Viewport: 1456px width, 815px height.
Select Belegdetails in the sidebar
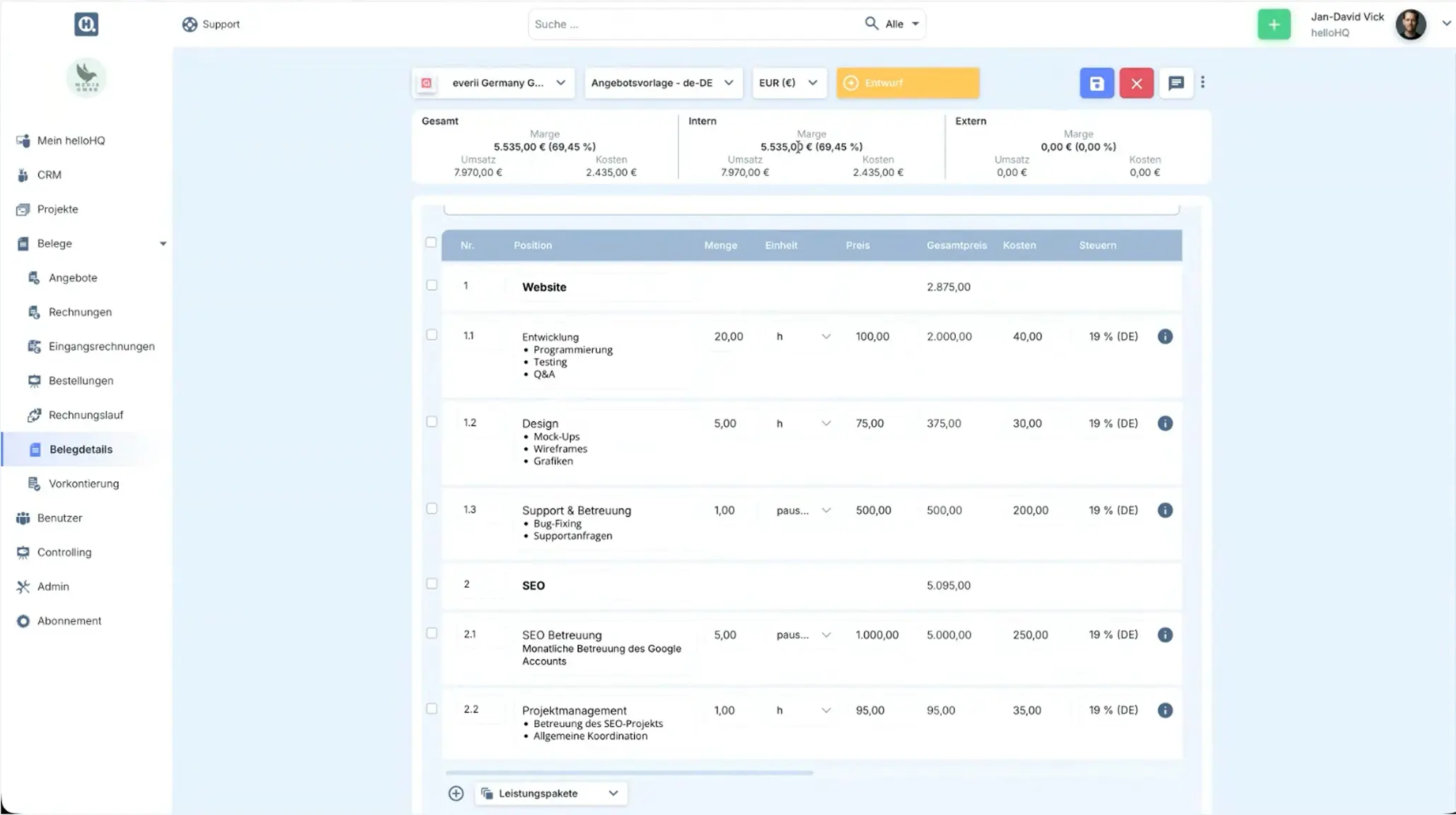coord(81,449)
